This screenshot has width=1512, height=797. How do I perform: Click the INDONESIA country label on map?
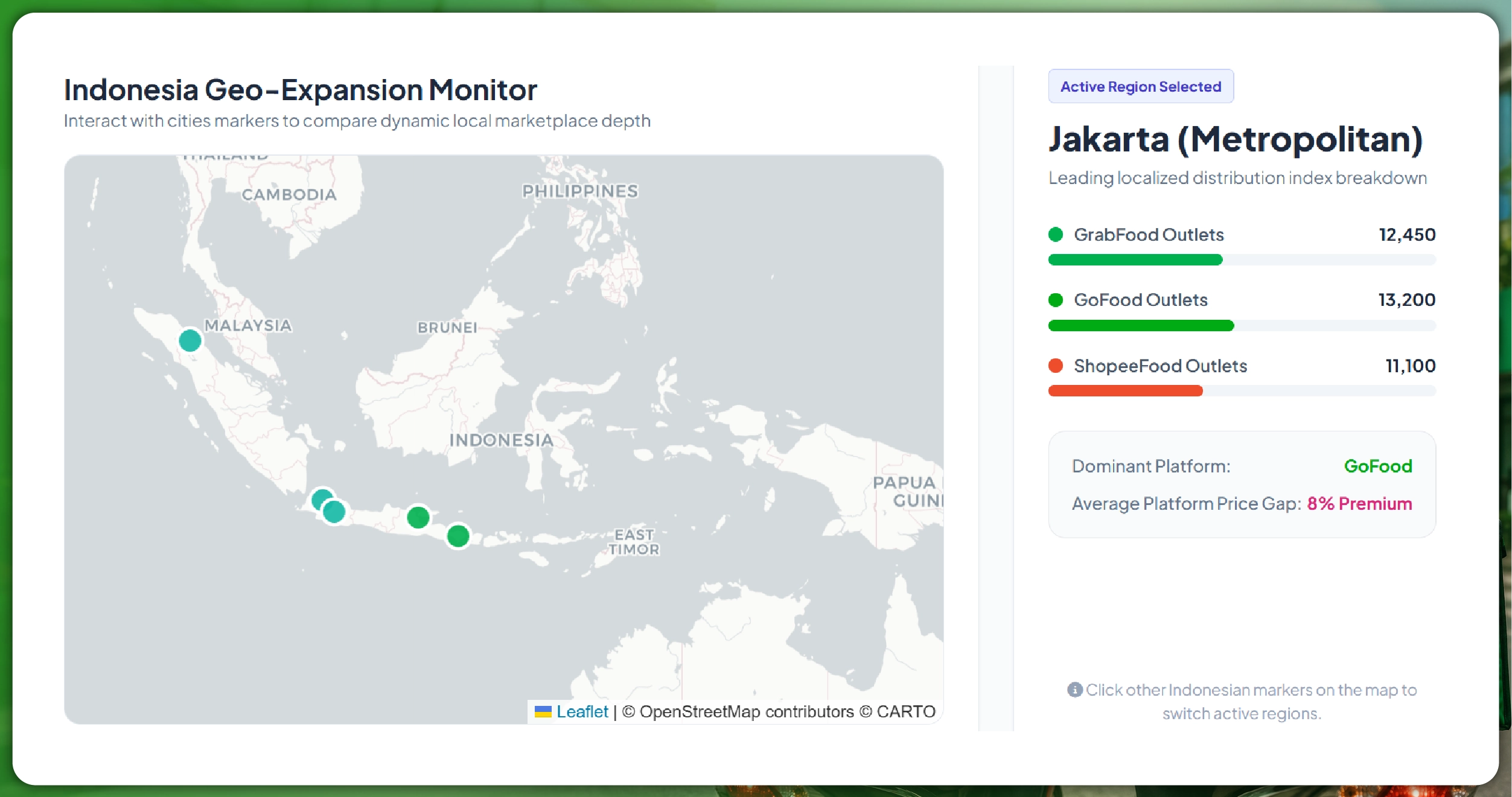click(502, 440)
